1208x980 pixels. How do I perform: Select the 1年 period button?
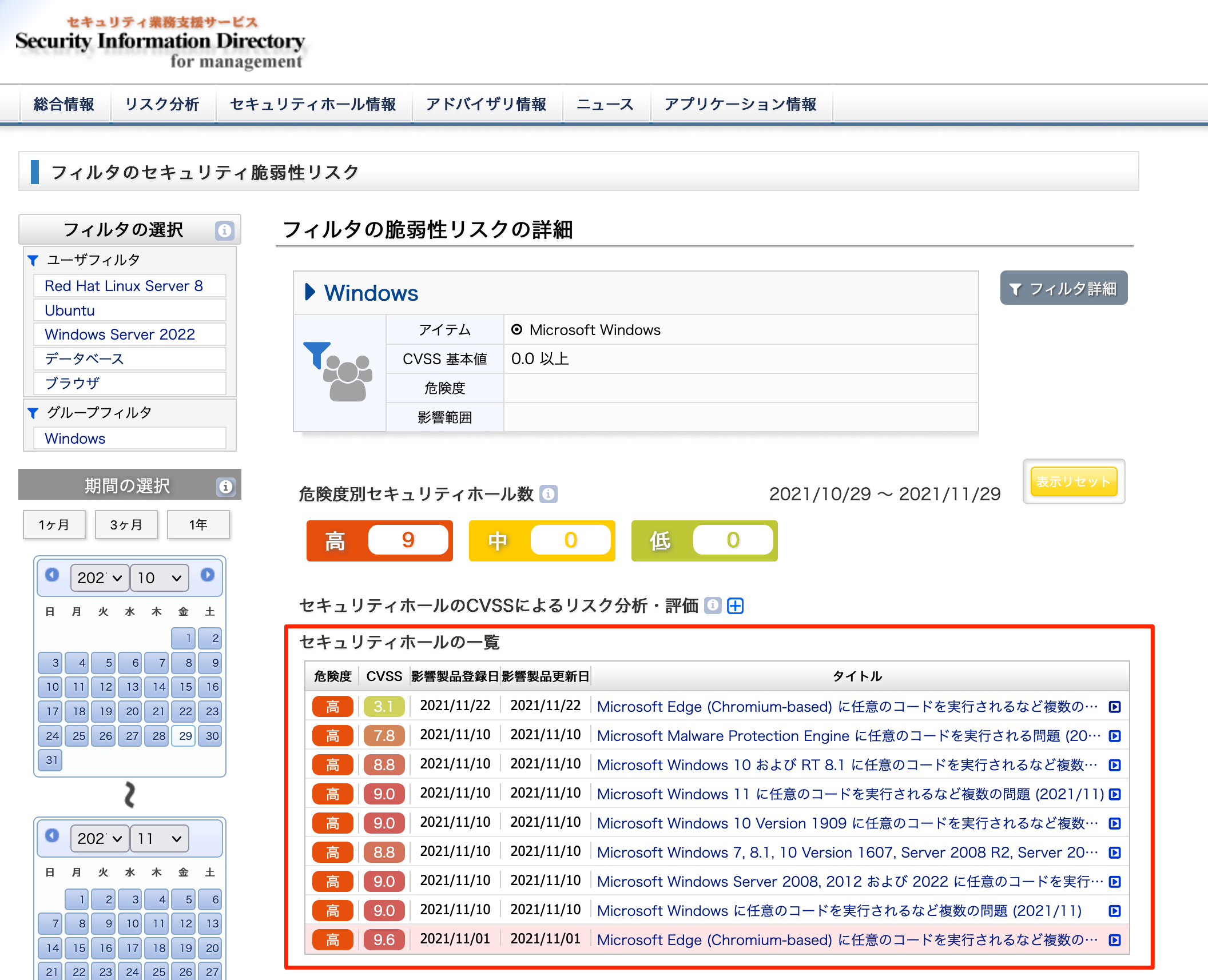[x=198, y=524]
